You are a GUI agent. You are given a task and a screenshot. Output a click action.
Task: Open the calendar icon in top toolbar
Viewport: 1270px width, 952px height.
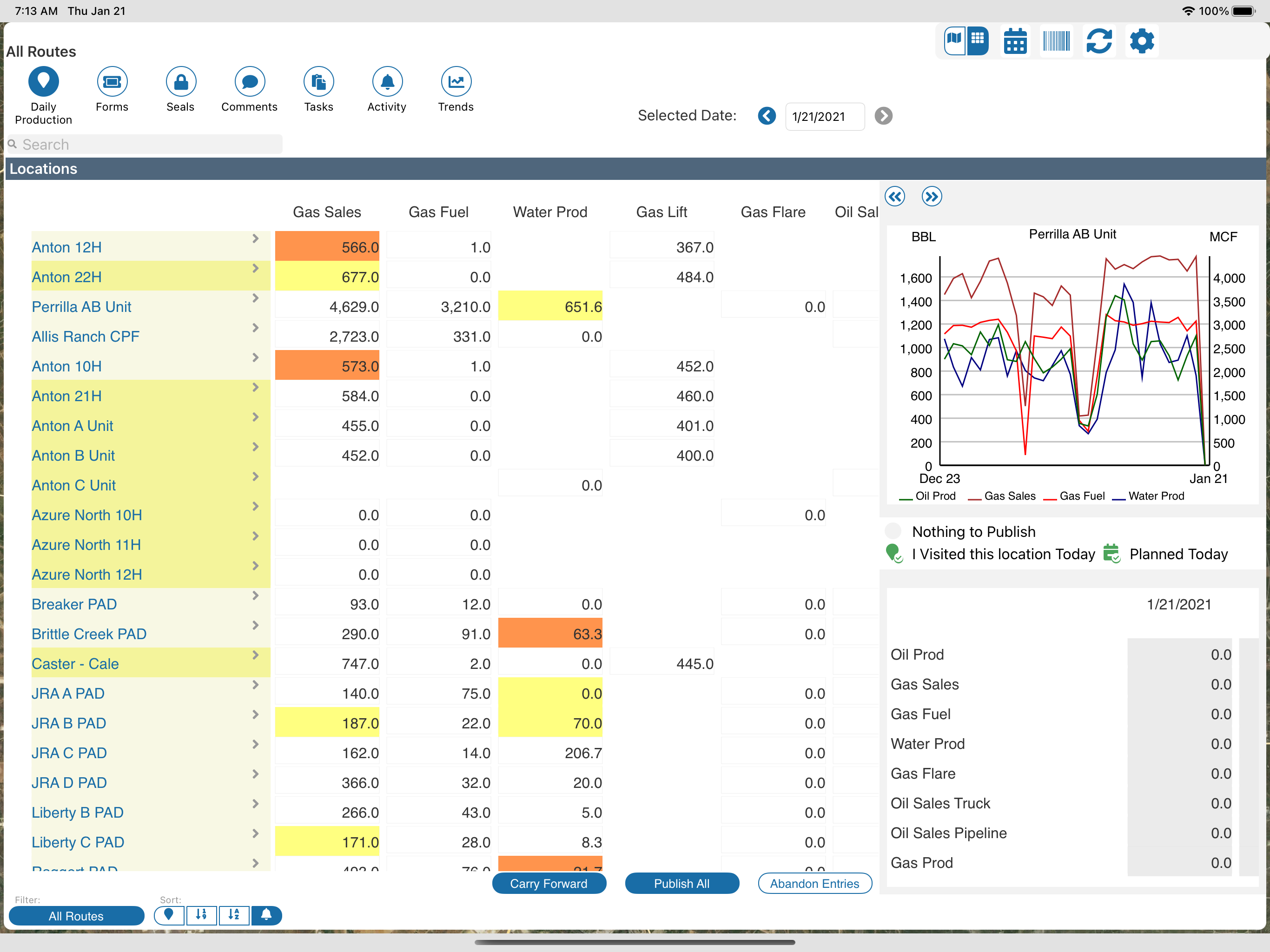pos(1014,41)
